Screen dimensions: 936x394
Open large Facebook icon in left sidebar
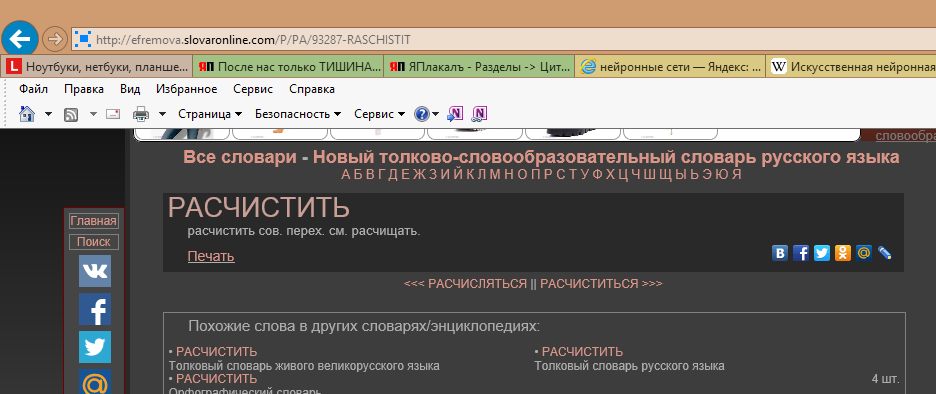tap(95, 309)
